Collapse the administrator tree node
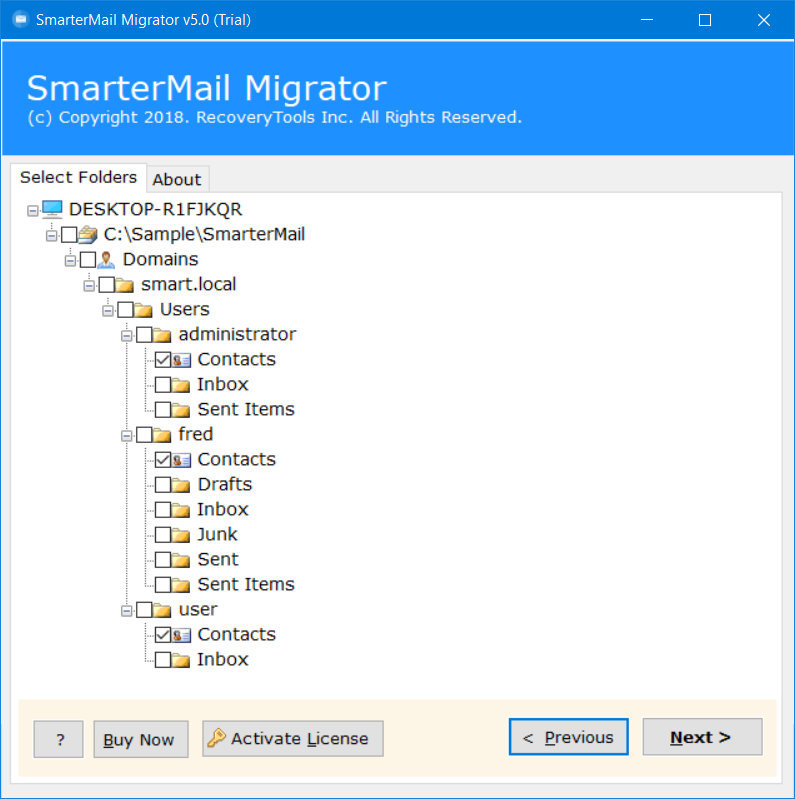795x799 pixels. [127, 335]
